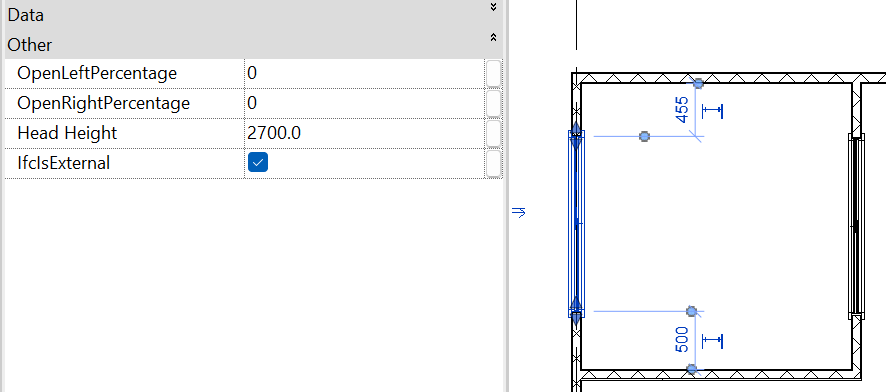Viewport: 886px width, 392px height.
Task: Click the grip at the lower window reference line
Action: 691,311
